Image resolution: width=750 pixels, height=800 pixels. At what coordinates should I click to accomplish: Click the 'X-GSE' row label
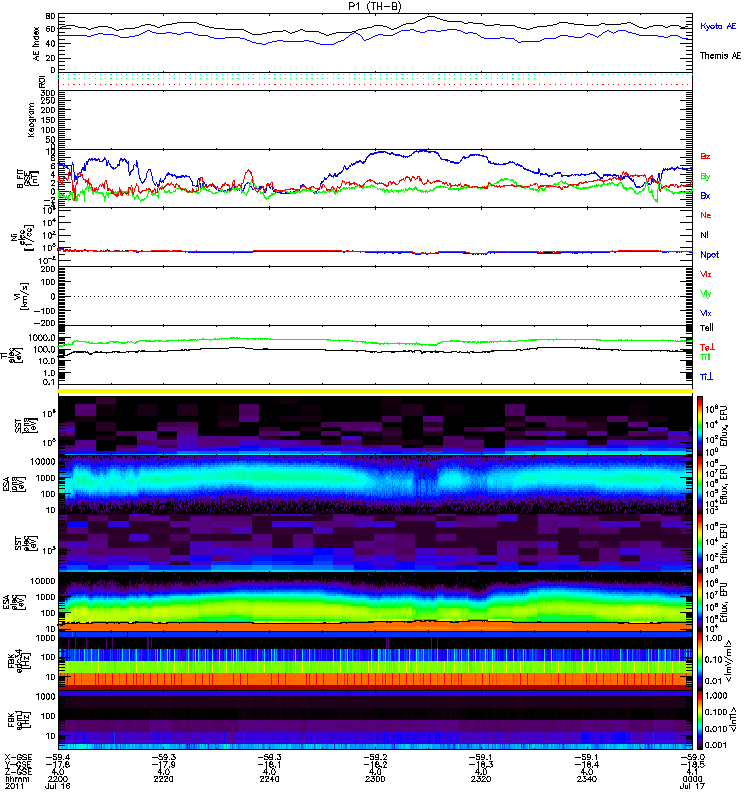click(x=16, y=757)
